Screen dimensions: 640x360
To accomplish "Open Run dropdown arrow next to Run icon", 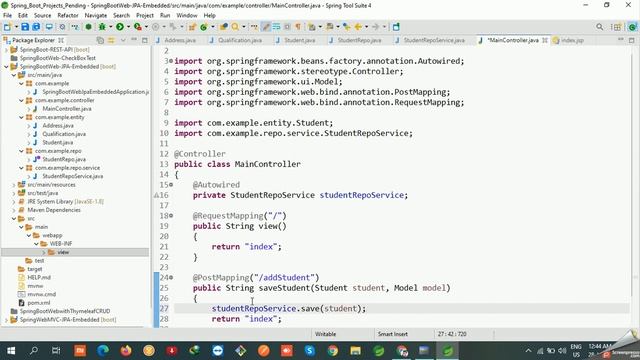I will coord(128,27).
